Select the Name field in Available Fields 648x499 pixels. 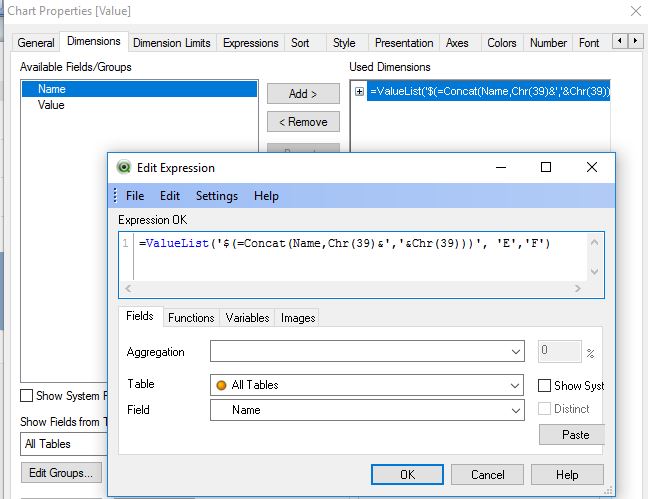pos(139,89)
